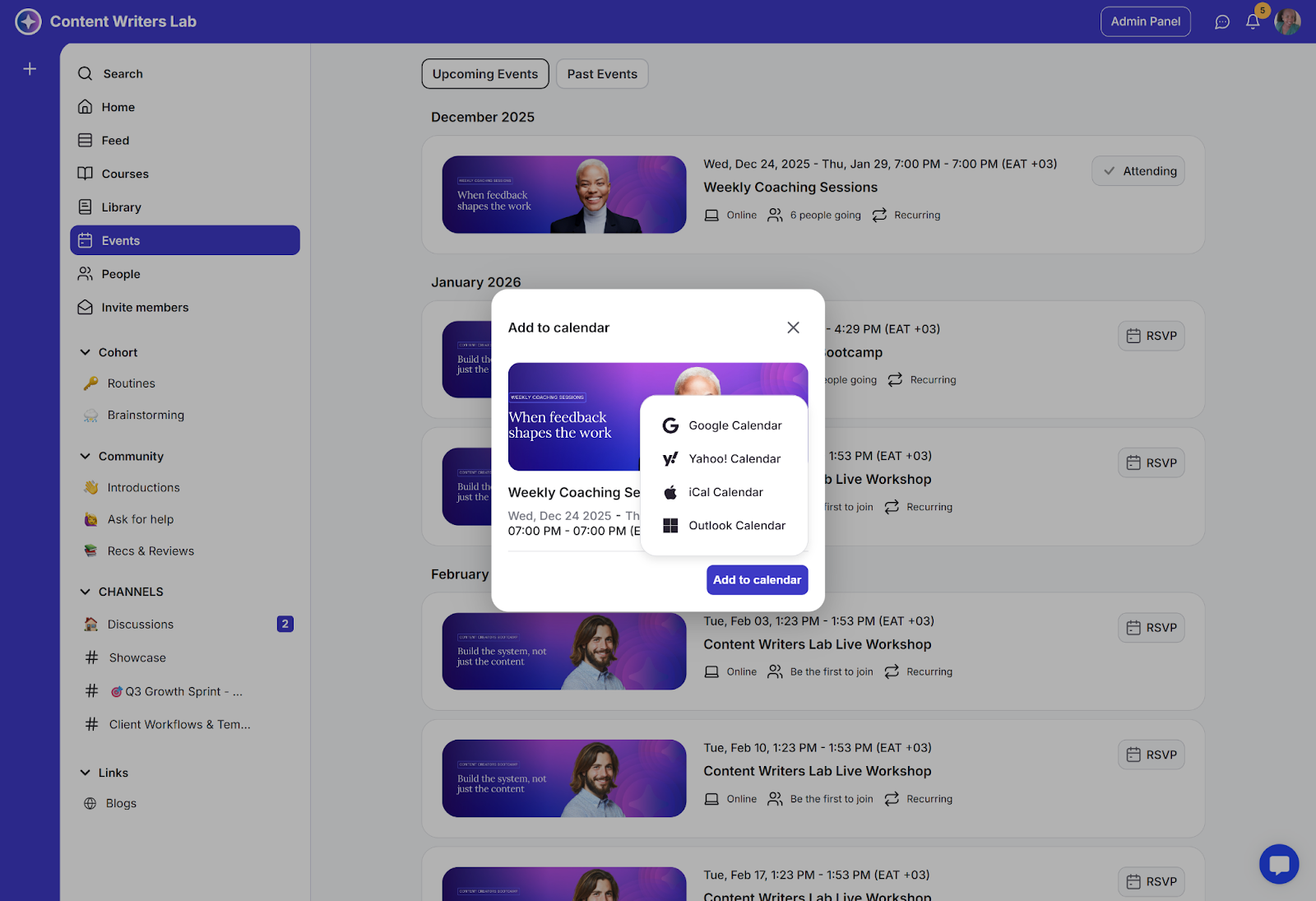This screenshot has height=901, width=1316.
Task: Open the Feb 03 workshop thumbnail
Action: click(x=564, y=652)
